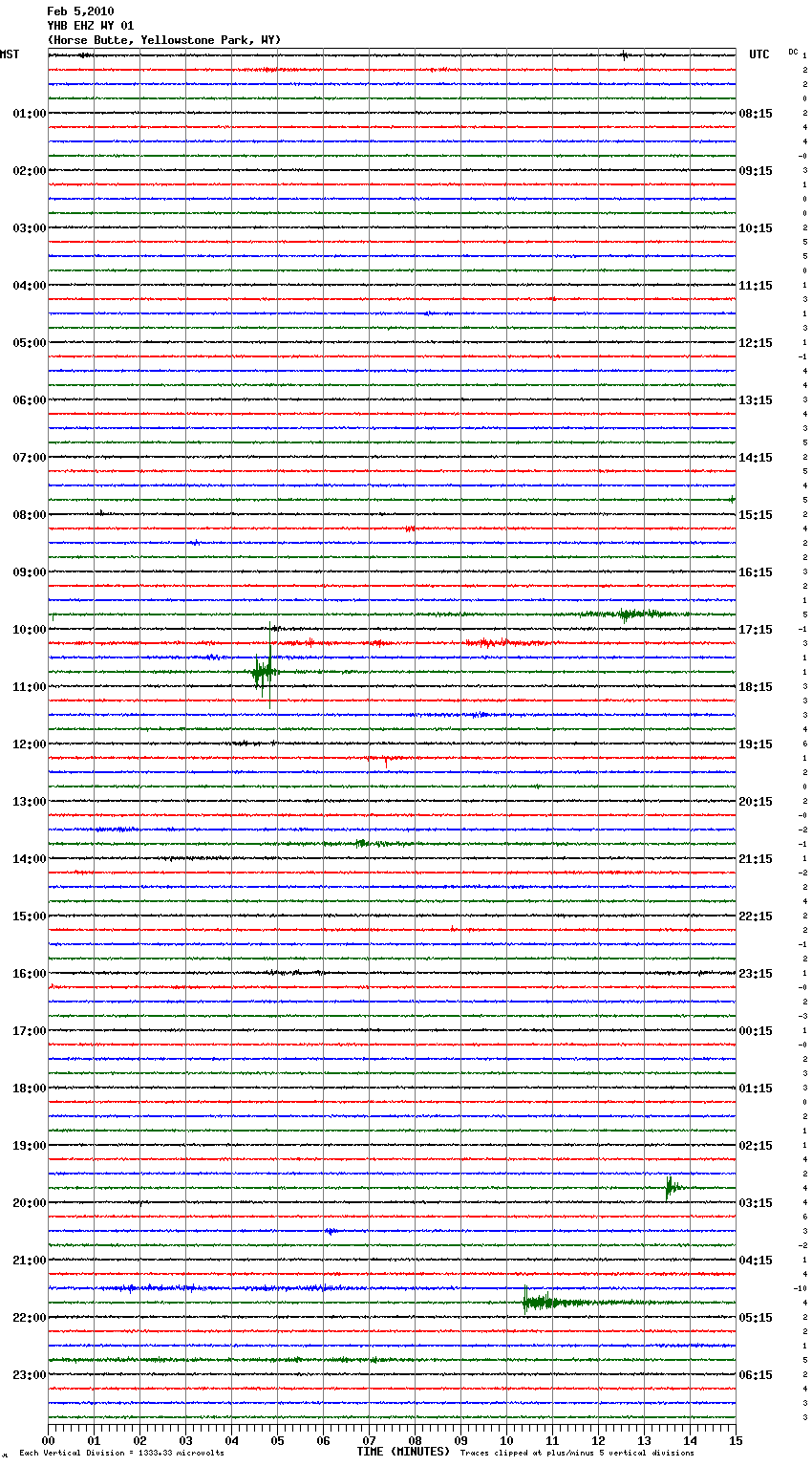Click the UTC '15:15' row label
812x1466 pixels.
pos(756,515)
